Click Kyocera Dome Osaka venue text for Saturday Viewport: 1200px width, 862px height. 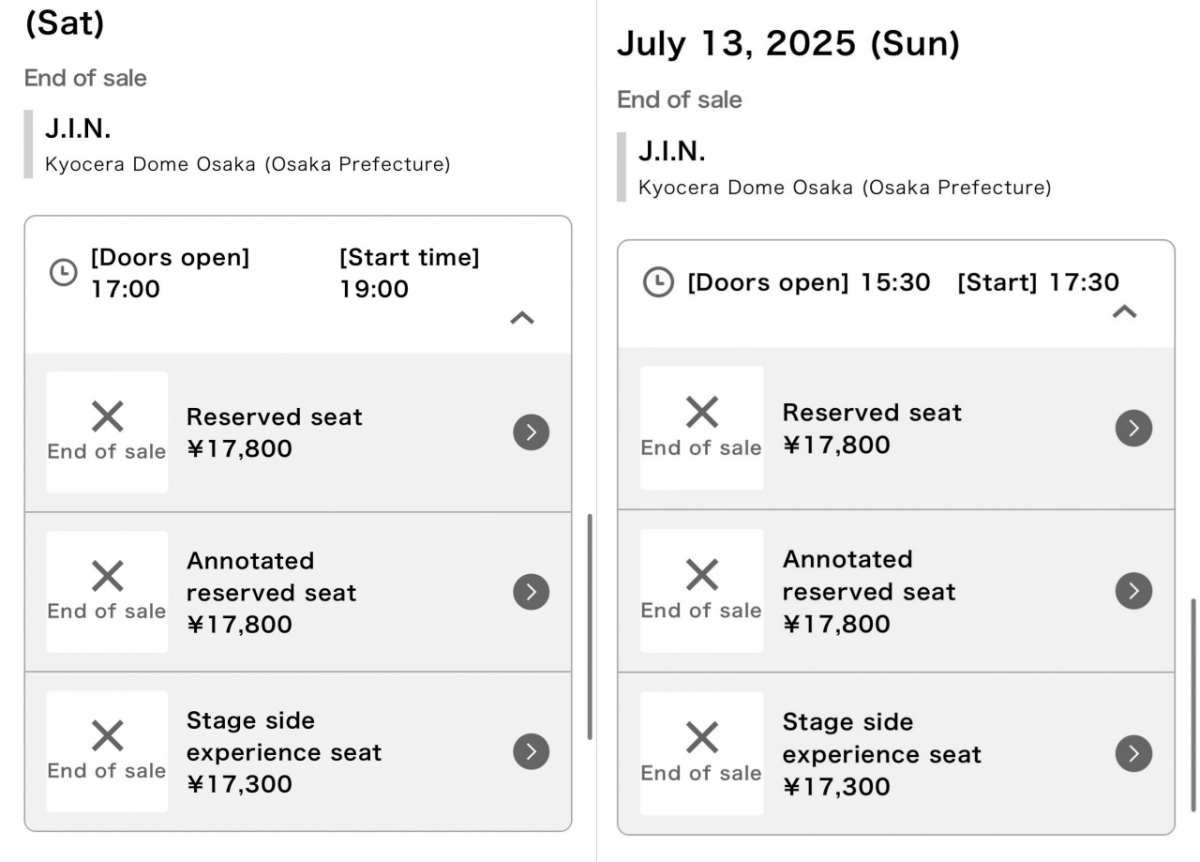pyautogui.click(x=247, y=164)
